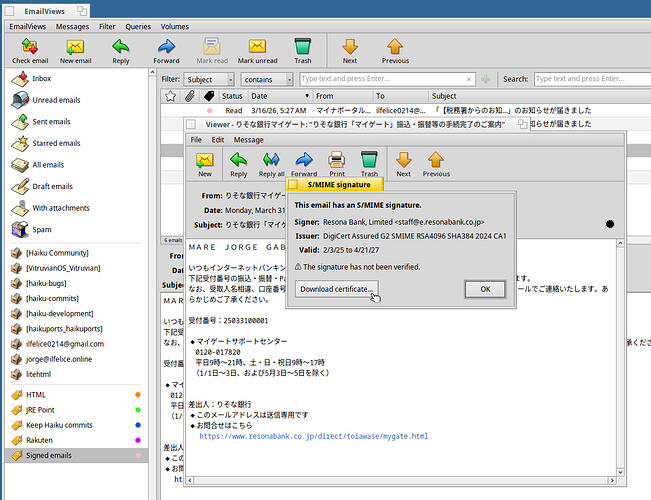This screenshot has height=500, width=651.
Task: Open EmailViews menu
Action: tap(27, 27)
